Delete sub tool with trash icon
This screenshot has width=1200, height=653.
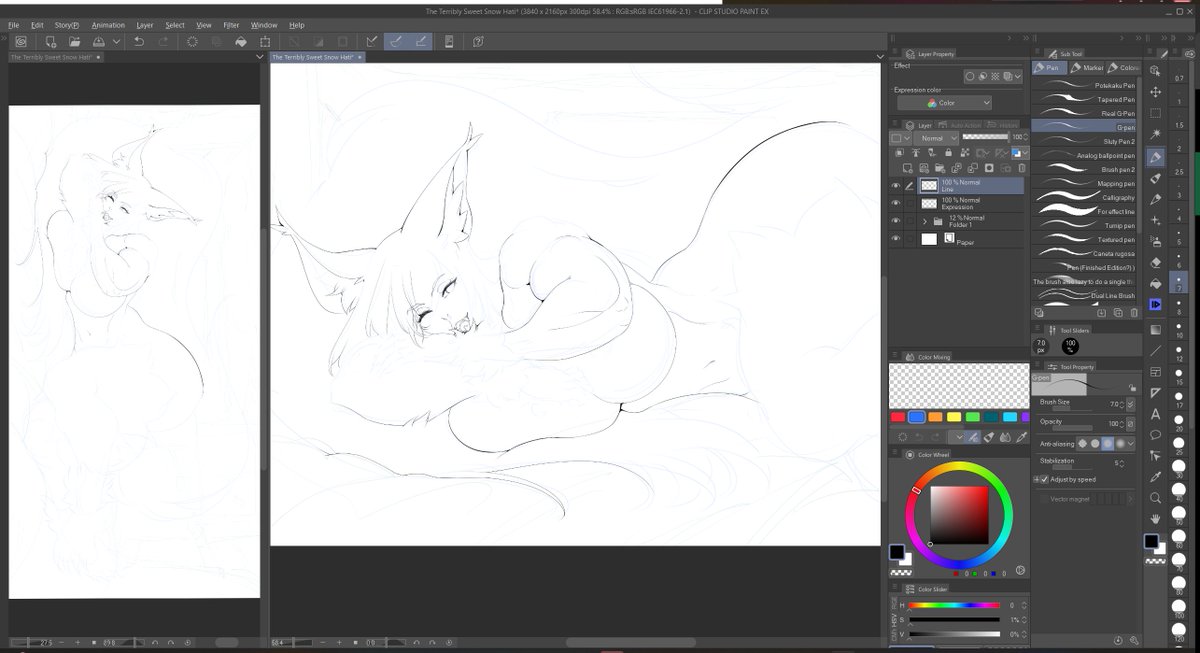click(x=1133, y=312)
